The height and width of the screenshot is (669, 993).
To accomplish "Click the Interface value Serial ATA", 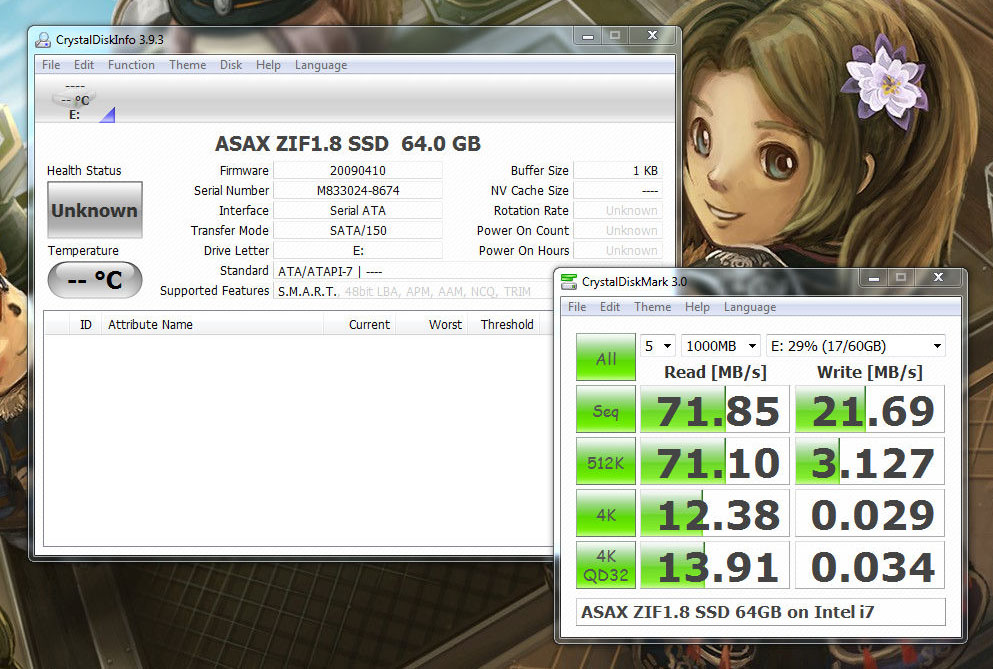I will pyautogui.click(x=358, y=210).
